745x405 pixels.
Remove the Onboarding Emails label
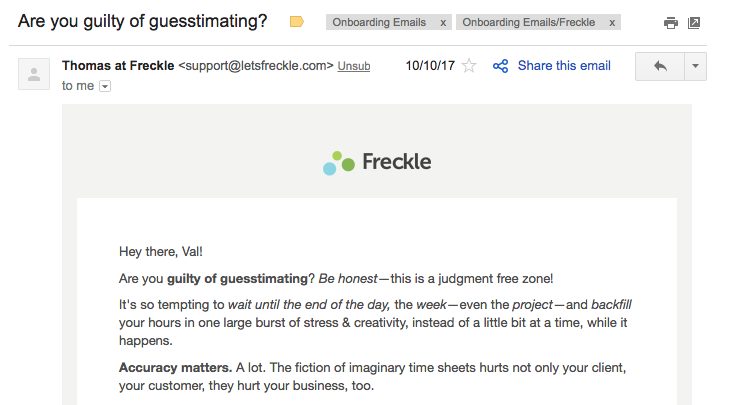click(x=443, y=22)
